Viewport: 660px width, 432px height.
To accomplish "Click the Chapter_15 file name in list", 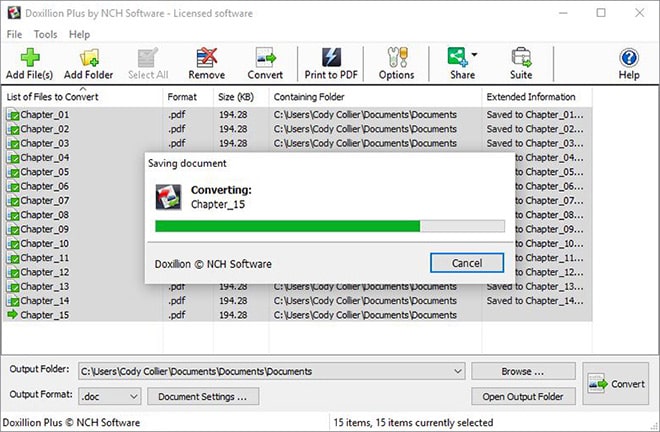I will (45, 315).
